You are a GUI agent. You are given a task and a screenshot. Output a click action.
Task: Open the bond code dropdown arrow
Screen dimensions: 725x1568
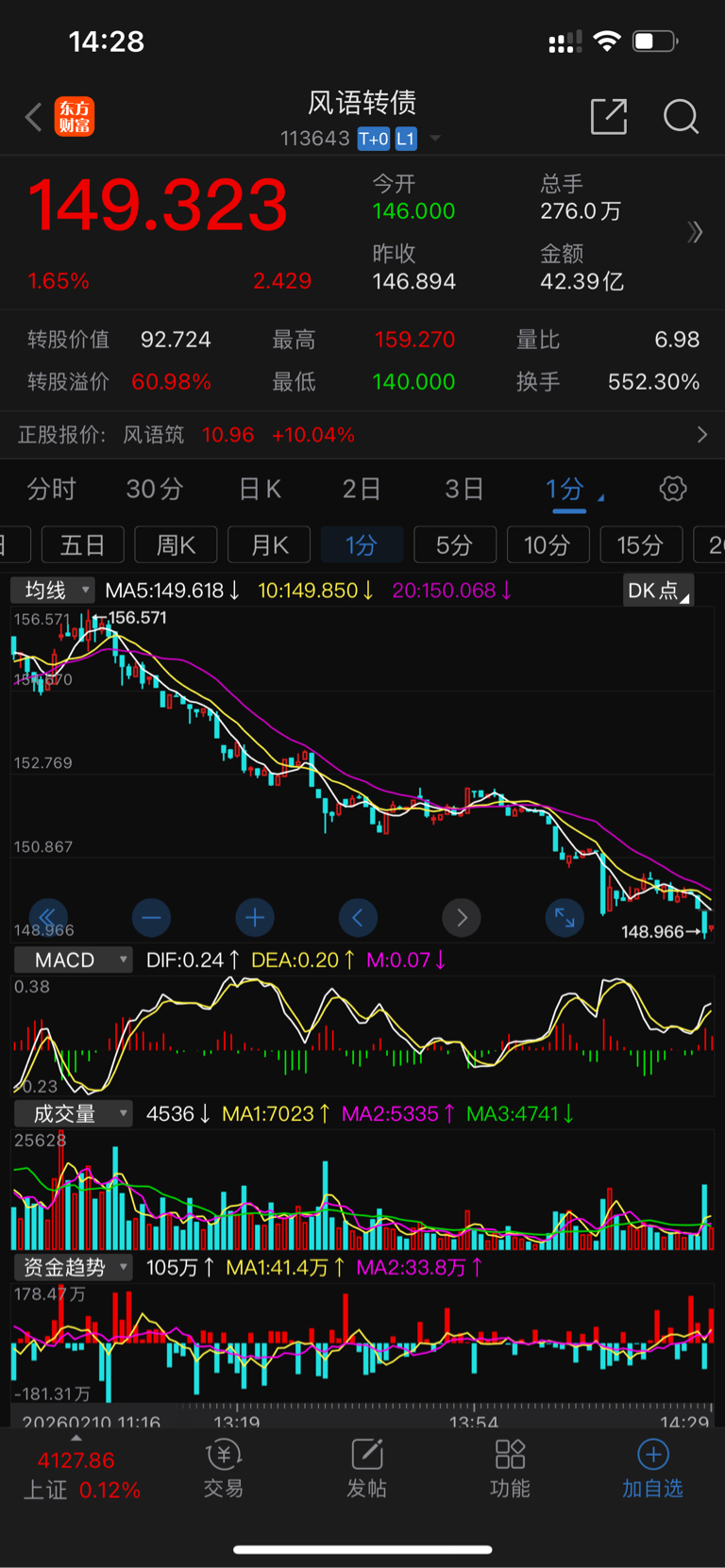pos(435,139)
